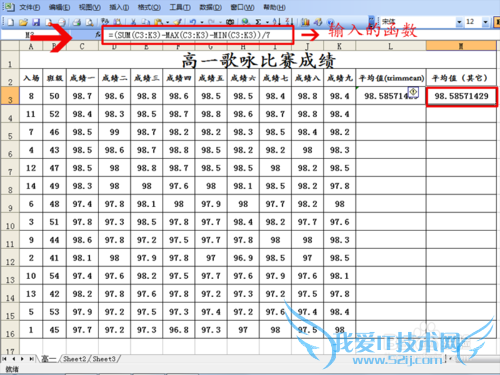
Task: Open the 编辑 (Edit) menu
Action: (59, 7)
